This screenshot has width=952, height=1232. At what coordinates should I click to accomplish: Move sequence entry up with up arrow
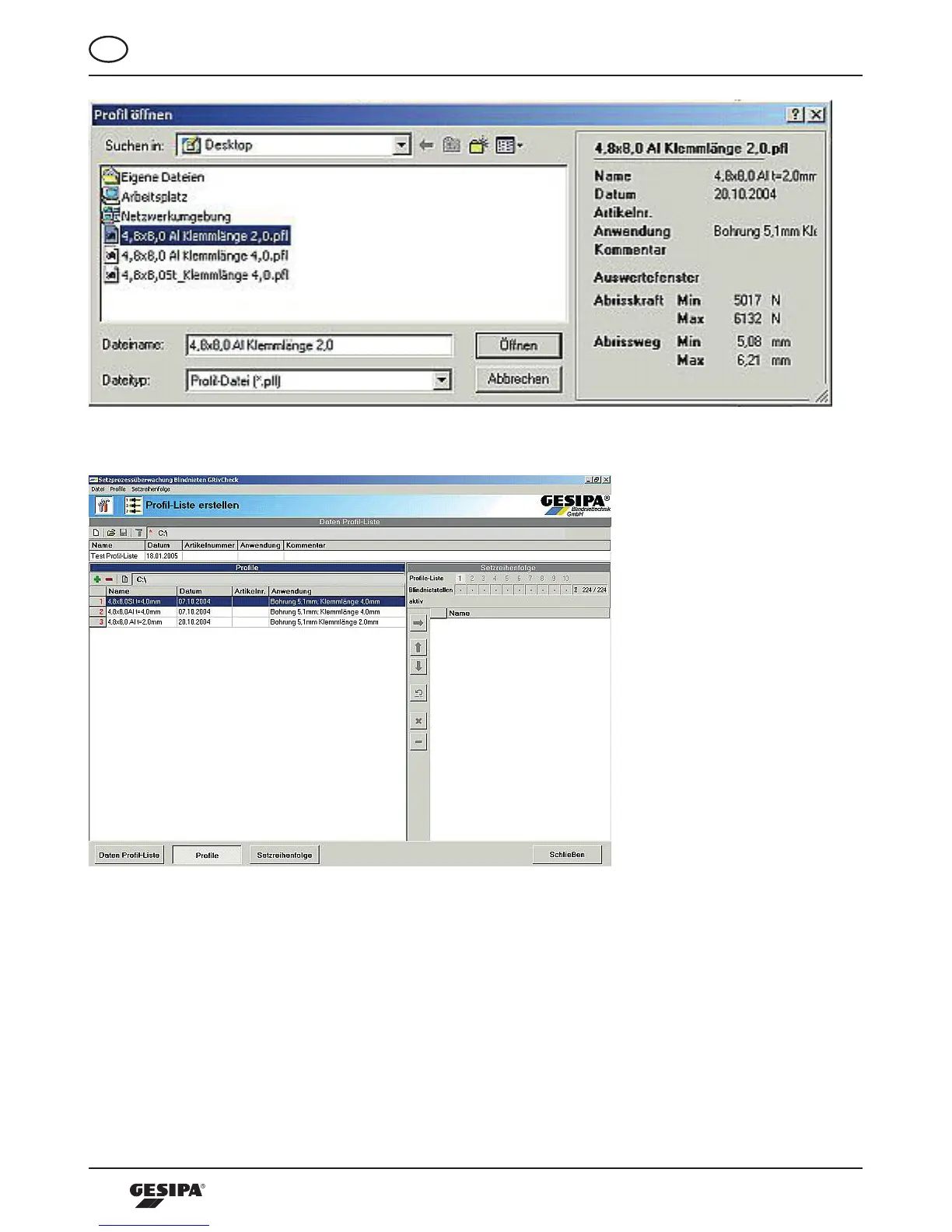click(418, 647)
